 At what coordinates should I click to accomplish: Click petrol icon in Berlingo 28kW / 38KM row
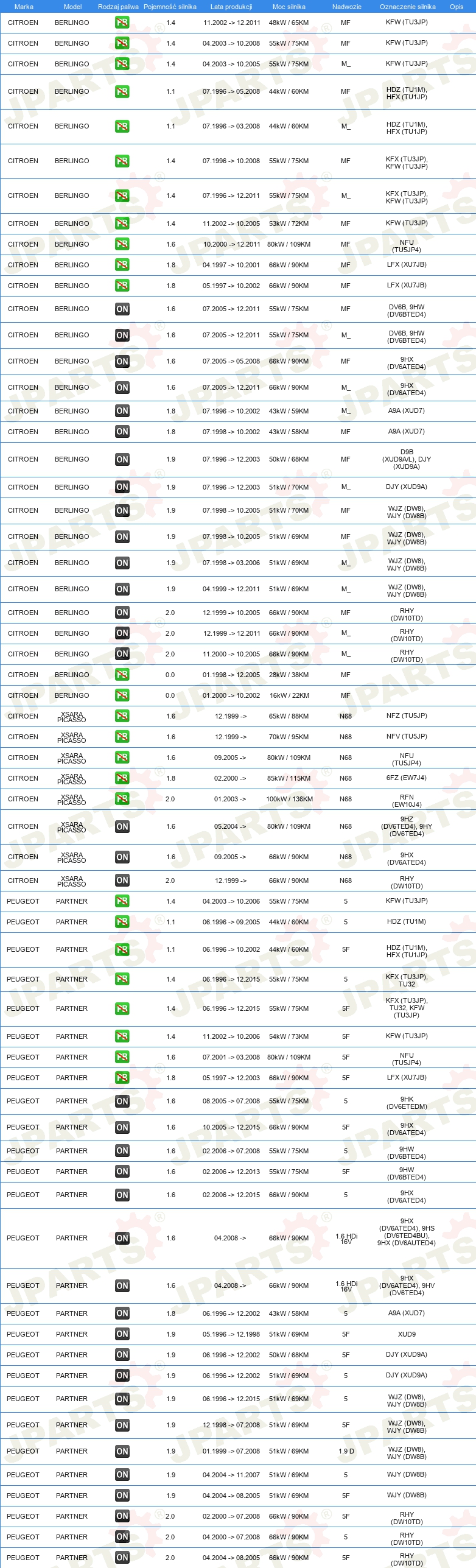pos(122,675)
